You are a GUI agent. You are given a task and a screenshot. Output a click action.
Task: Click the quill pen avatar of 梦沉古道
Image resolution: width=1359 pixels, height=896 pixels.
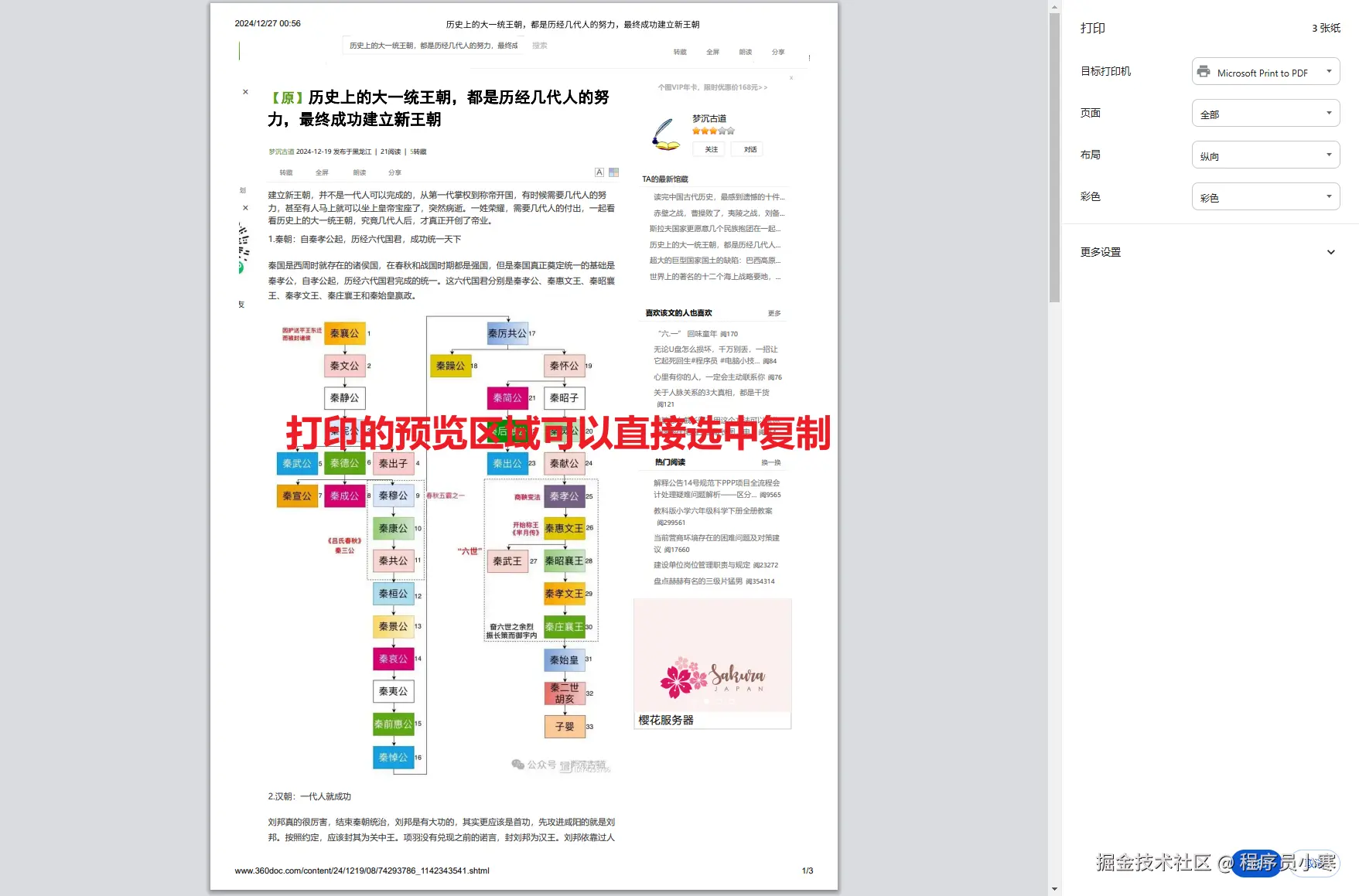[x=666, y=135]
